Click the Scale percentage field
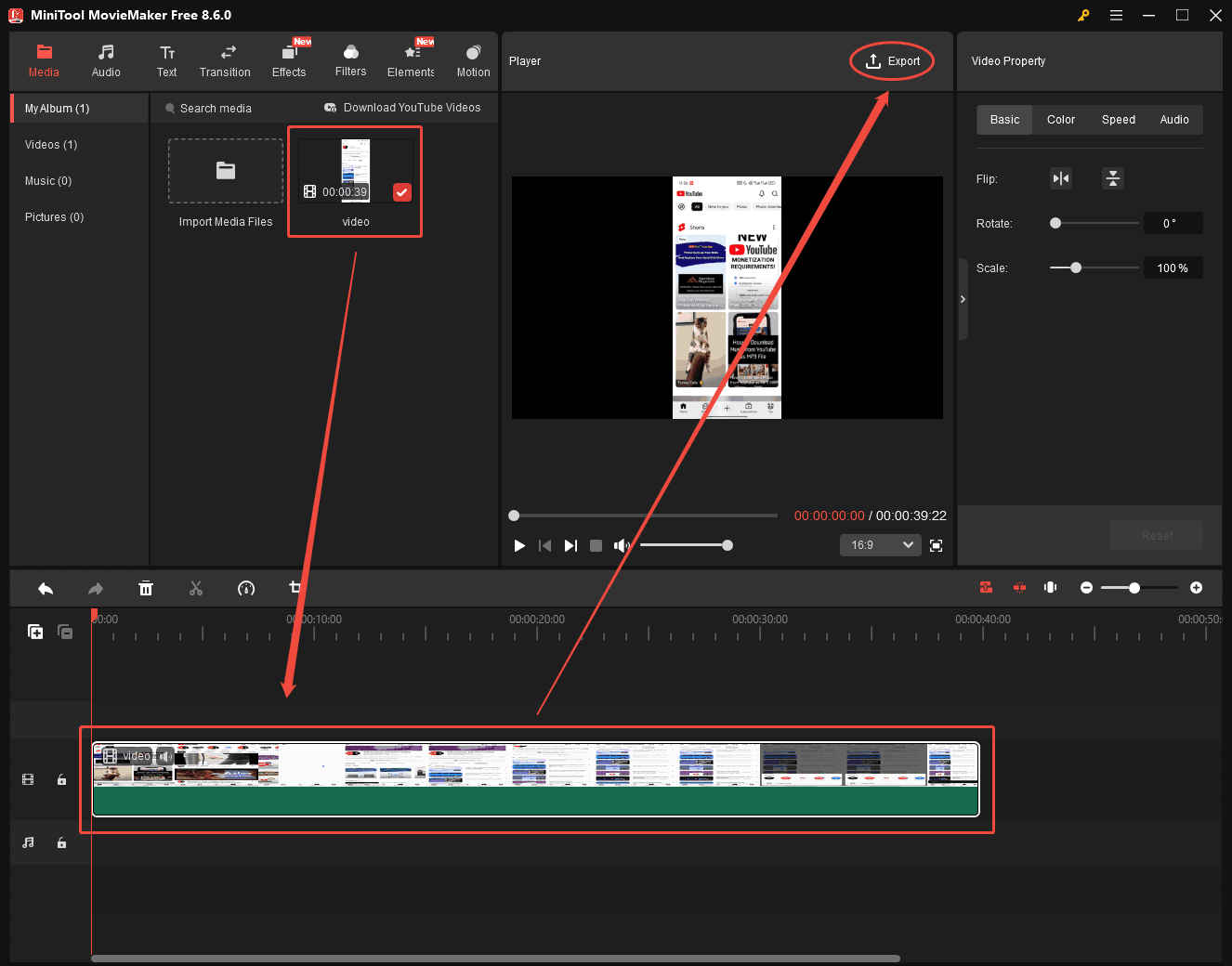 pos(1173,268)
